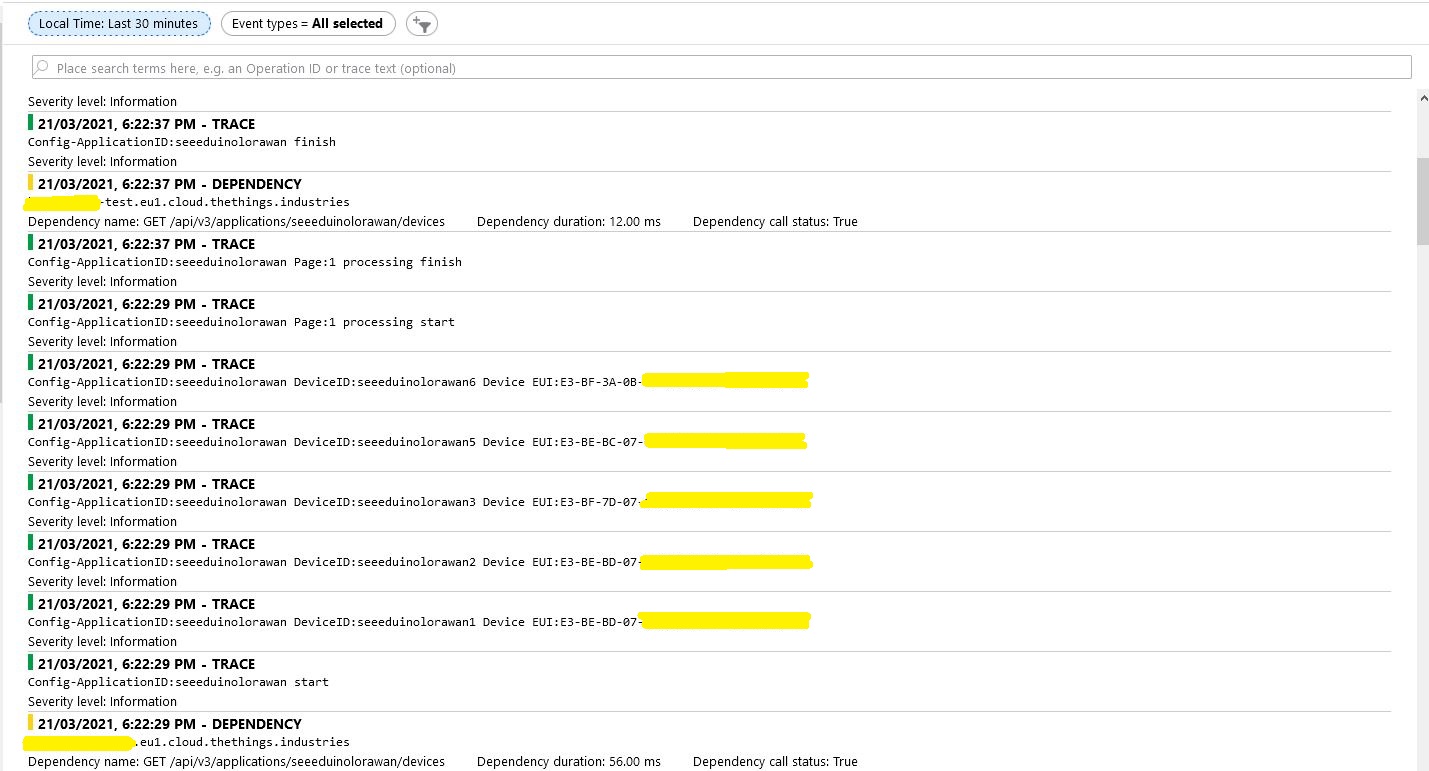Open the Event types = All selected filter
This screenshot has height=771, width=1429.
click(307, 23)
